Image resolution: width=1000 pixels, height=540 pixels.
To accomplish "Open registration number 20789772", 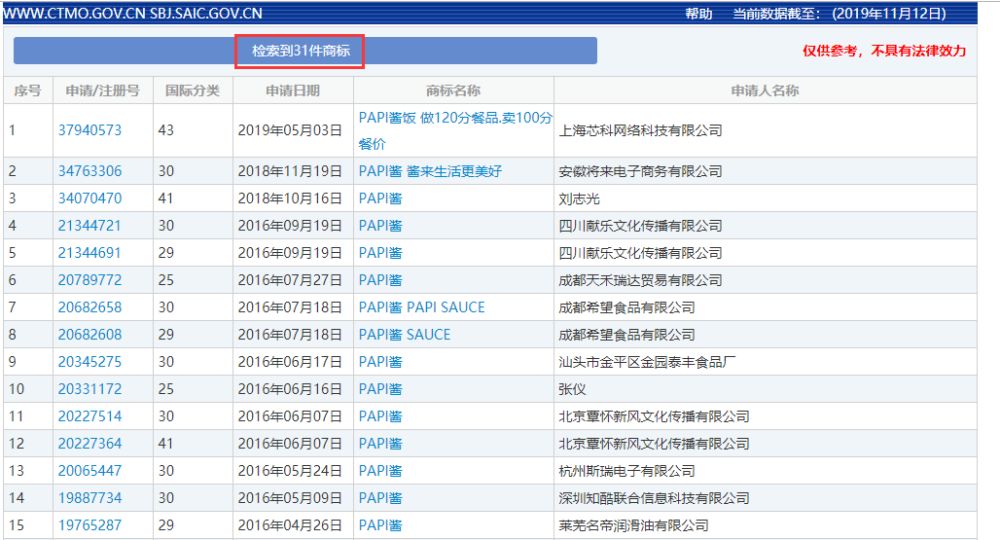I will coord(90,280).
